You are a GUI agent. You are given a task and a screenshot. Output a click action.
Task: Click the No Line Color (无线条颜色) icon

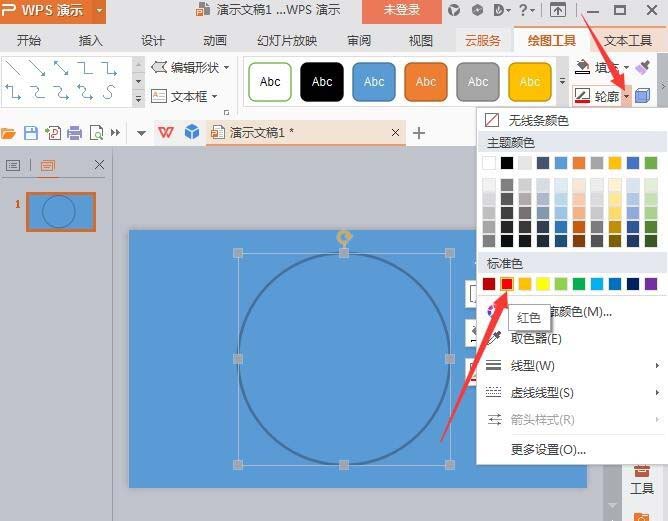492,120
